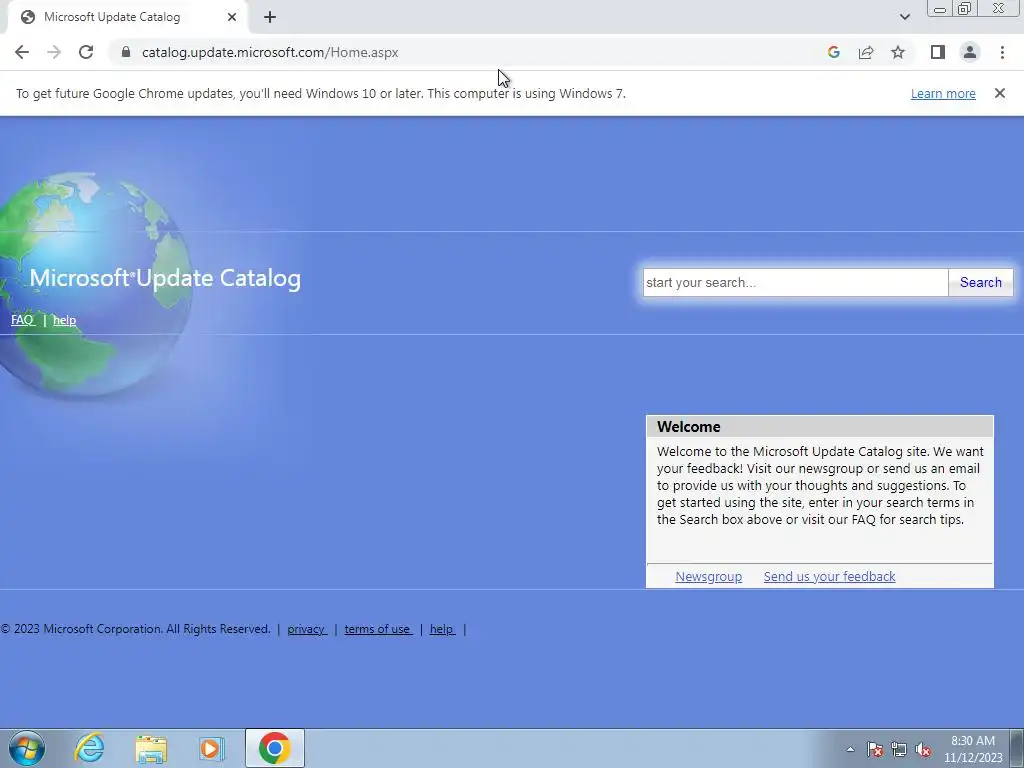The image size is (1024, 768).
Task: View site information via the lock icon
Action: 126,52
